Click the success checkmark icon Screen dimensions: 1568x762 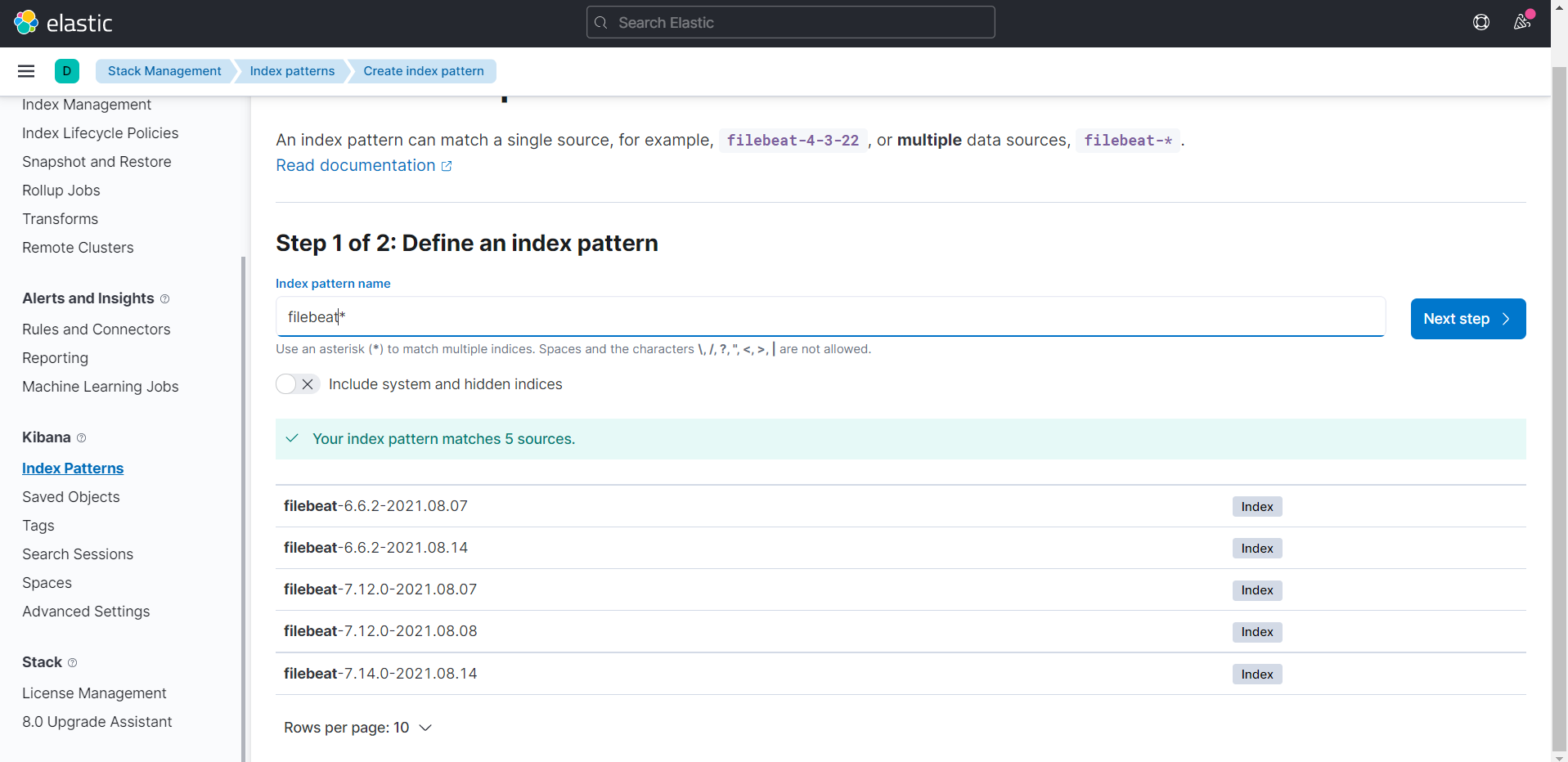(292, 438)
